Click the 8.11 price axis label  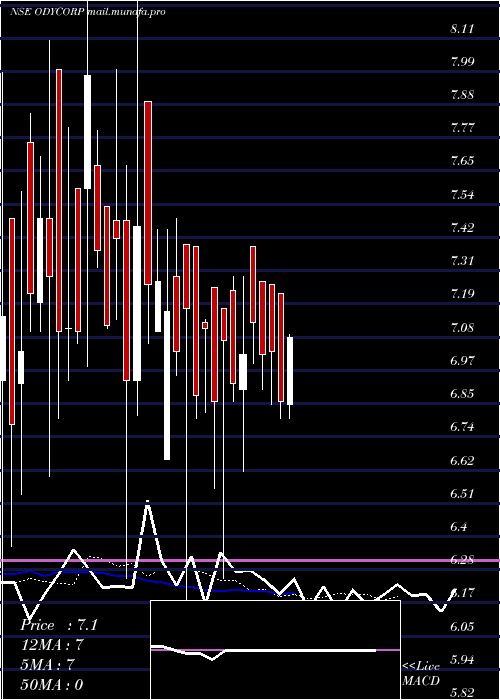462,29
